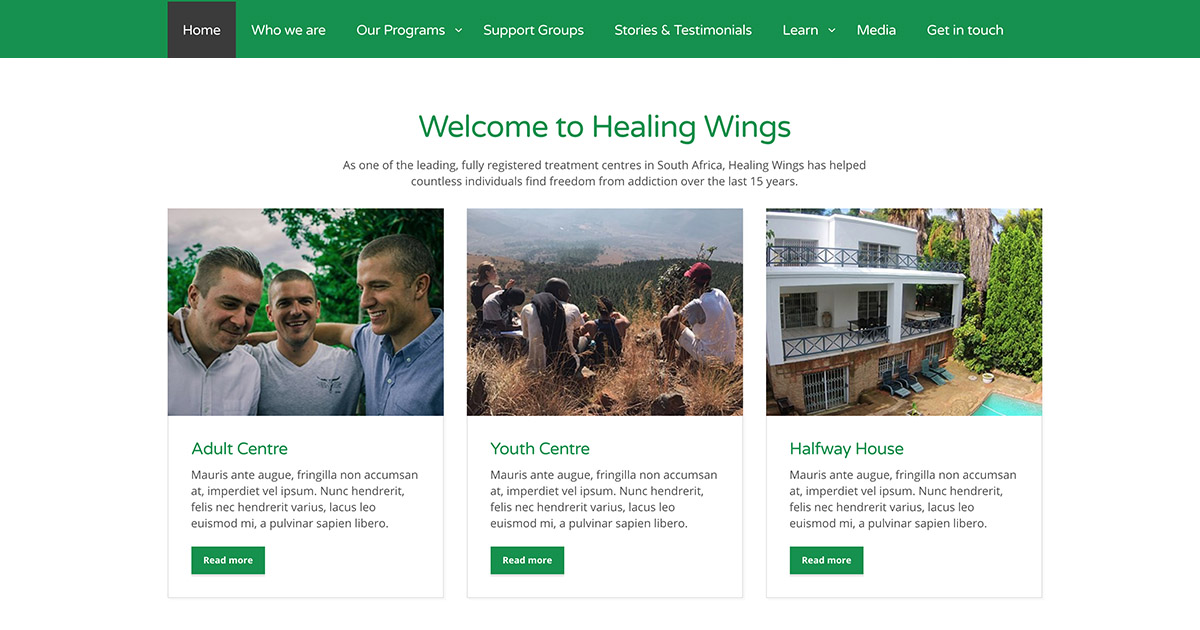Click the Adult Centre photo
This screenshot has width=1200, height=630.
pyautogui.click(x=305, y=311)
